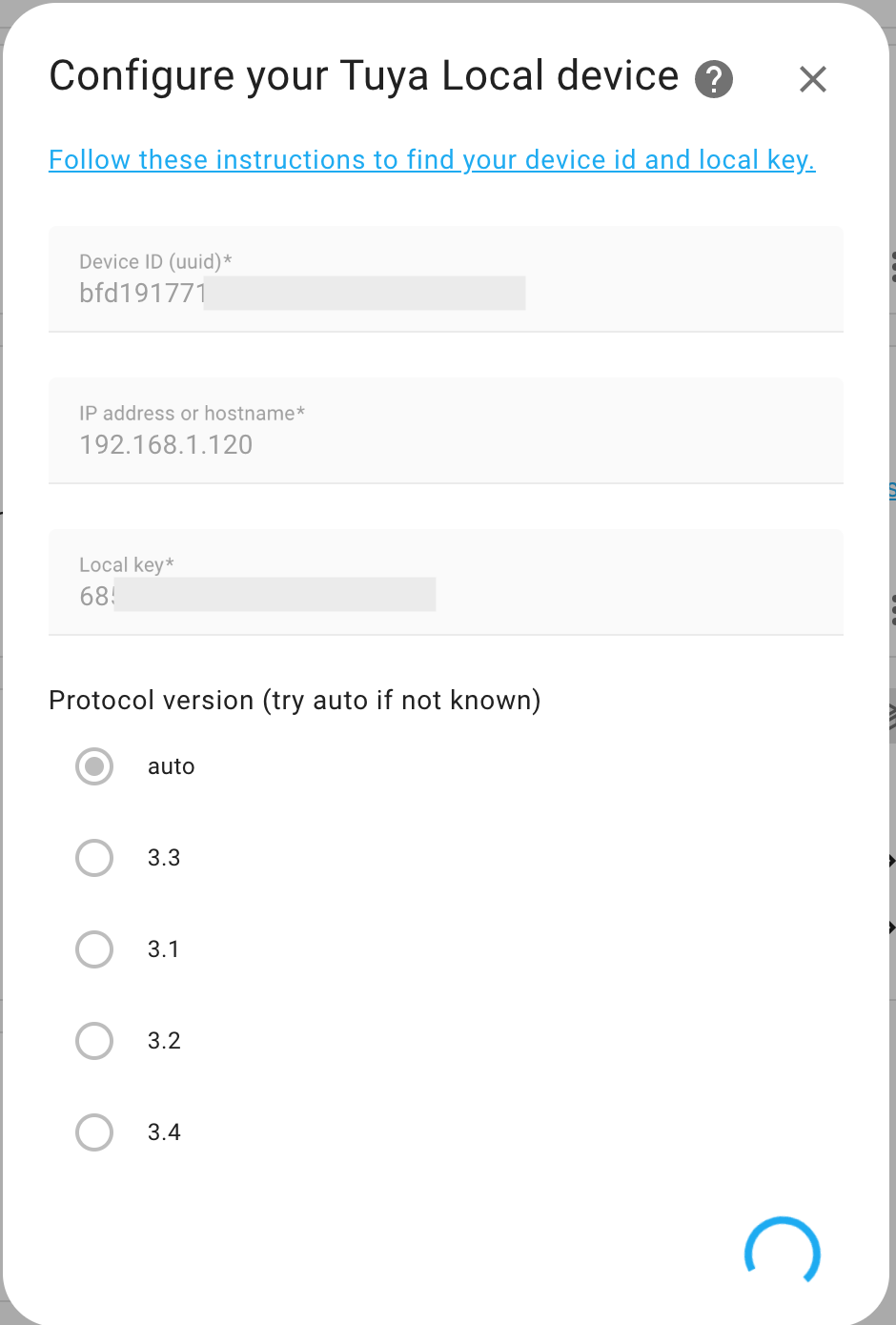Select protocol version 3.1
Screen dimensions: 896x1325
93,948
